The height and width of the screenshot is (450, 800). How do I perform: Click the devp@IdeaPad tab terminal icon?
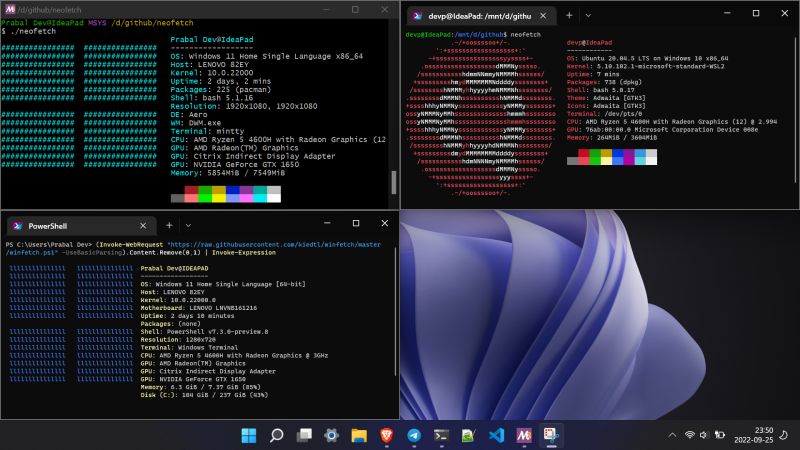click(x=418, y=16)
